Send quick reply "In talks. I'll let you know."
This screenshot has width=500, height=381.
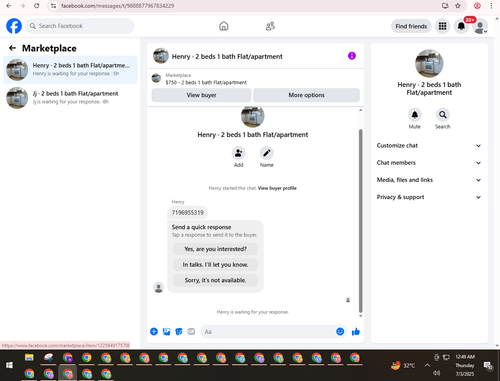[215, 265]
